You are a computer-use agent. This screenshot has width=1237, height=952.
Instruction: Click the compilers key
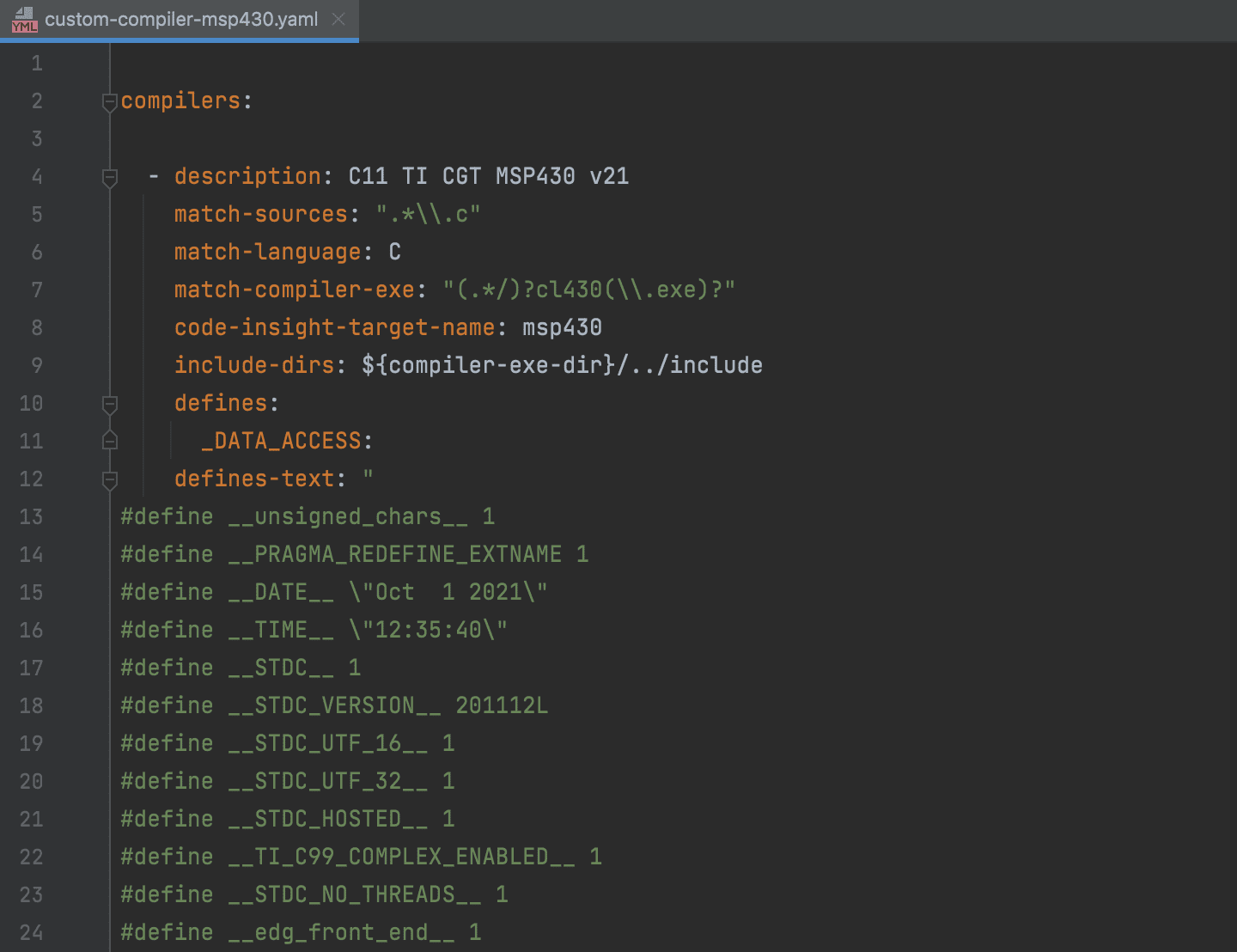coord(180,101)
